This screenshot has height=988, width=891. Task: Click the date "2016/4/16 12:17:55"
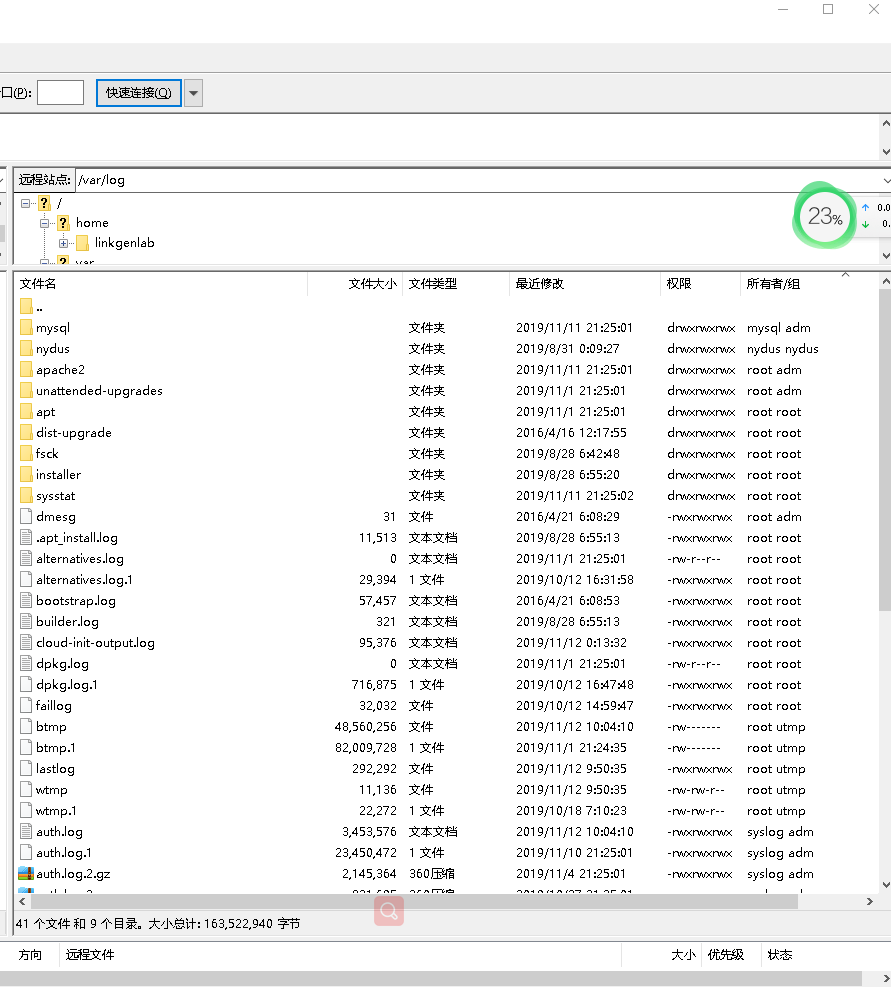pyautogui.click(x=571, y=433)
